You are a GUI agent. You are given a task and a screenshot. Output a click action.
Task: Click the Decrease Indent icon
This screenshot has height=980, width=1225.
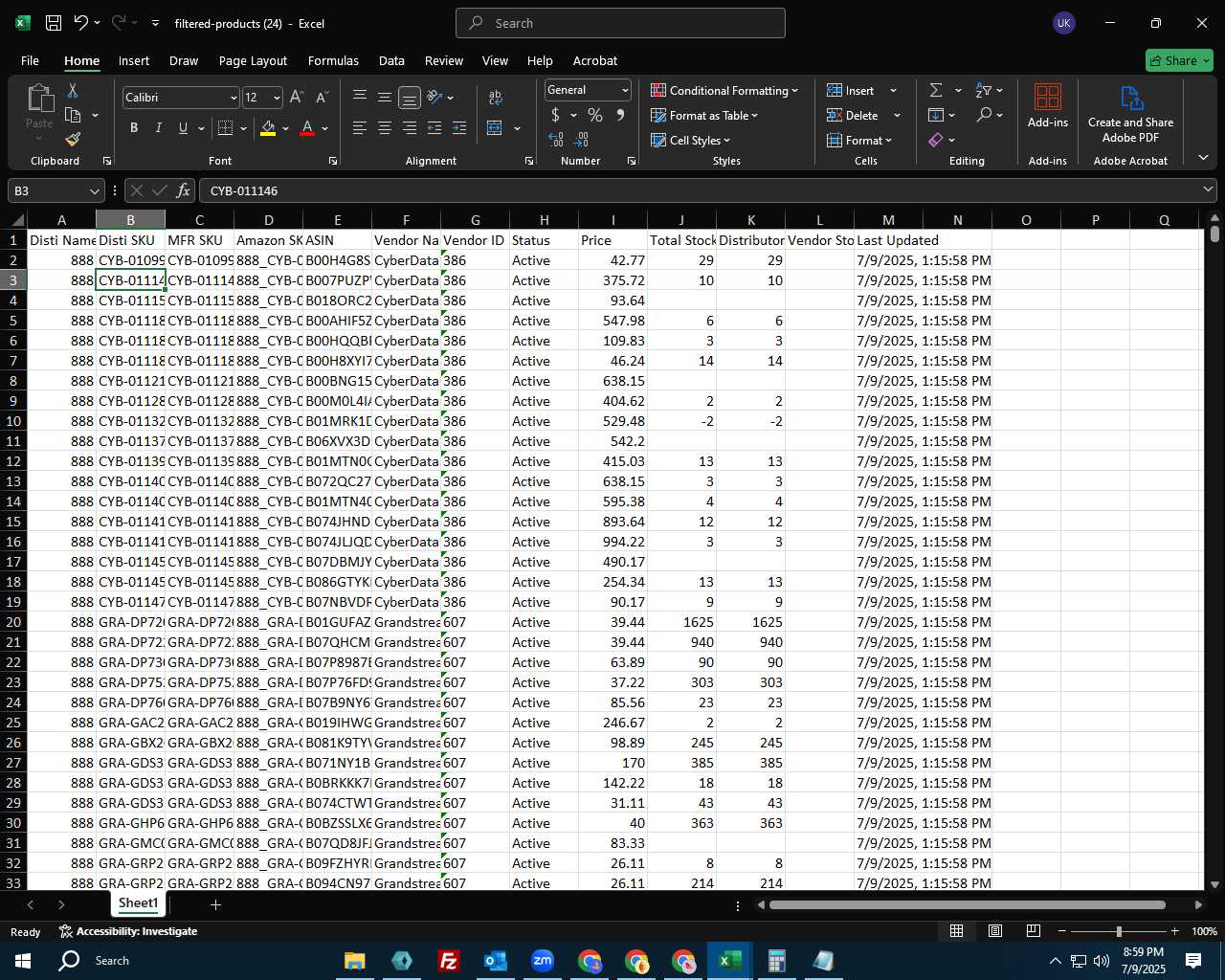point(434,127)
